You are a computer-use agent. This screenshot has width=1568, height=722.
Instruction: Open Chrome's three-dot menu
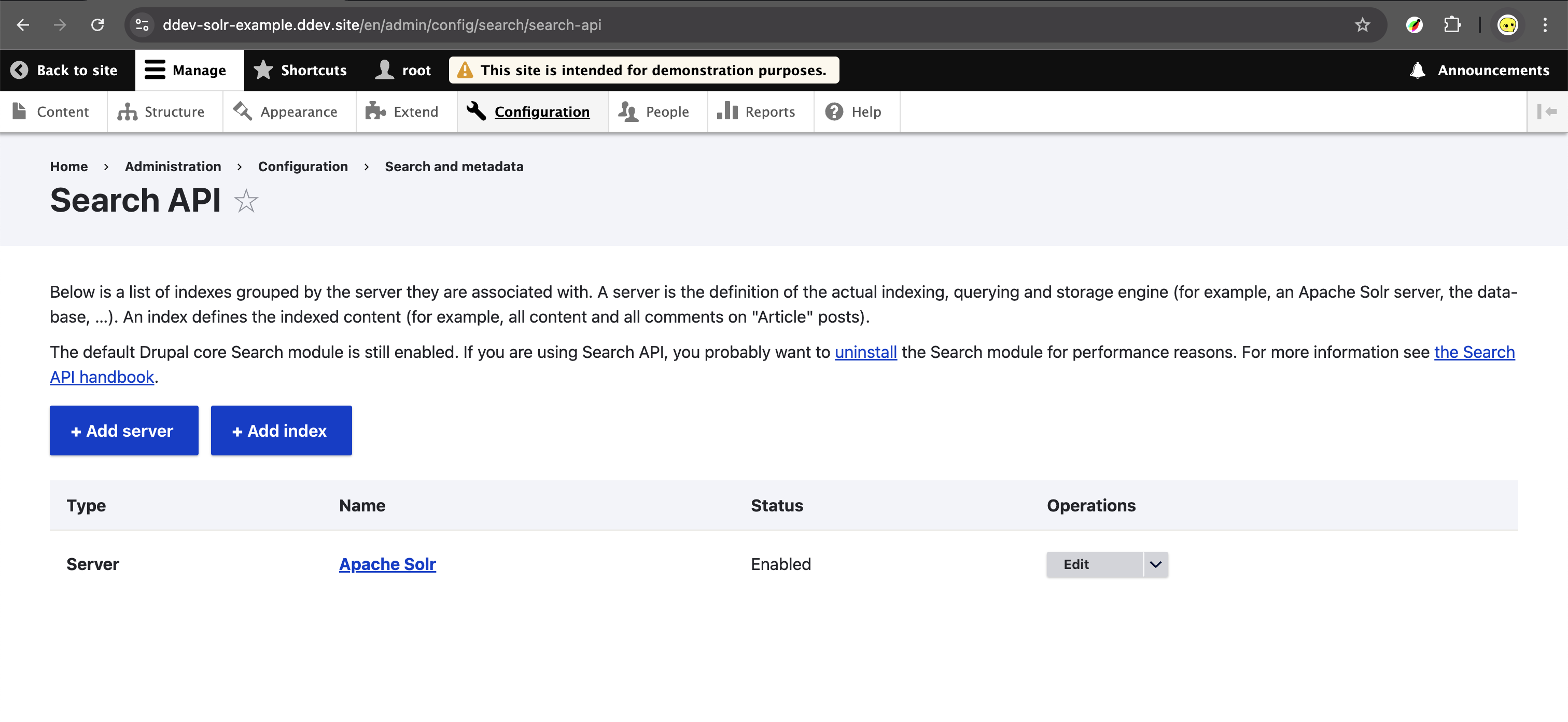pyautogui.click(x=1544, y=25)
